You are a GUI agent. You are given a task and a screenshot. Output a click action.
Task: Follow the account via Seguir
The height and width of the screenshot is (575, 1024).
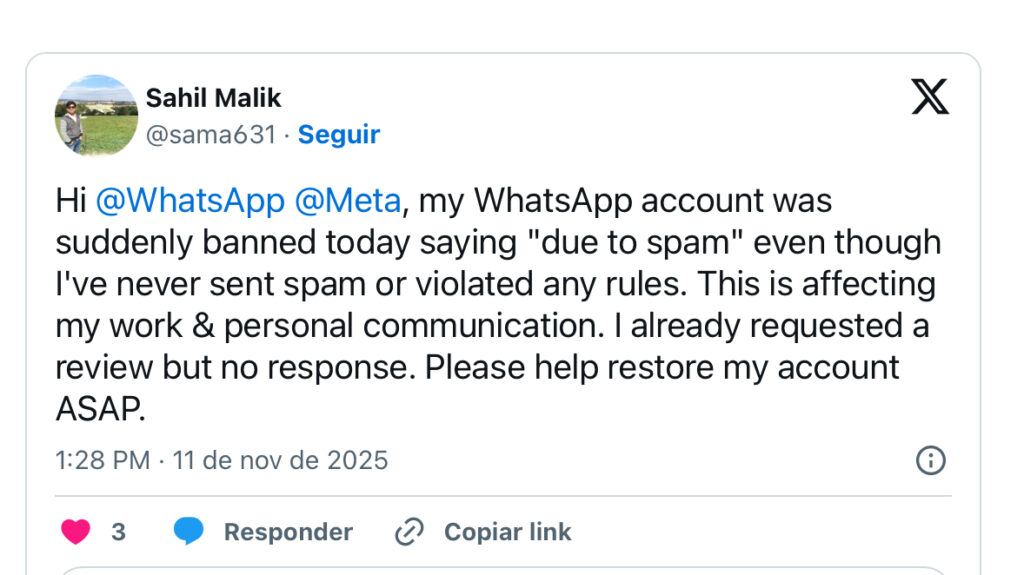point(339,135)
